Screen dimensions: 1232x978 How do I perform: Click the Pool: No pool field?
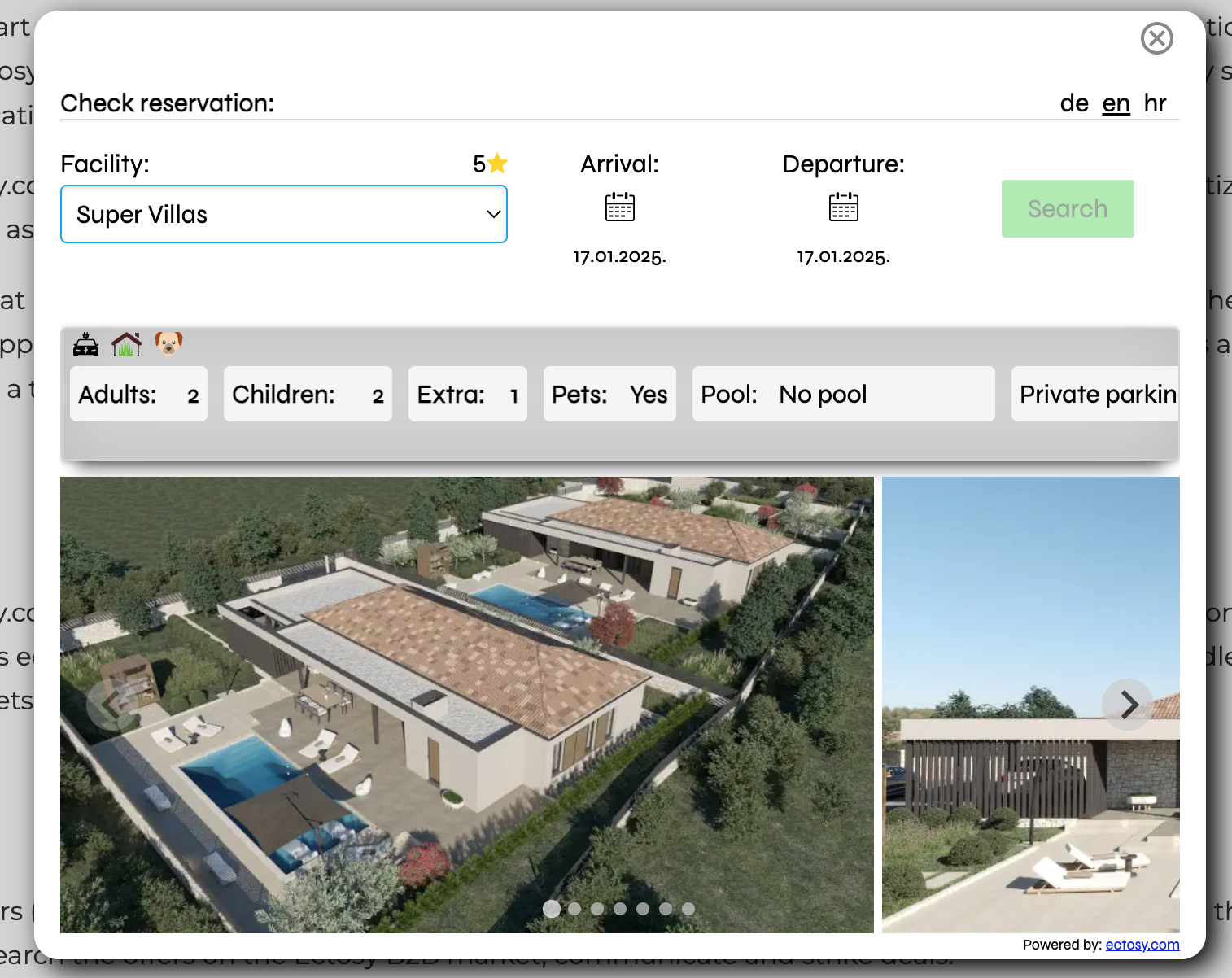point(843,395)
